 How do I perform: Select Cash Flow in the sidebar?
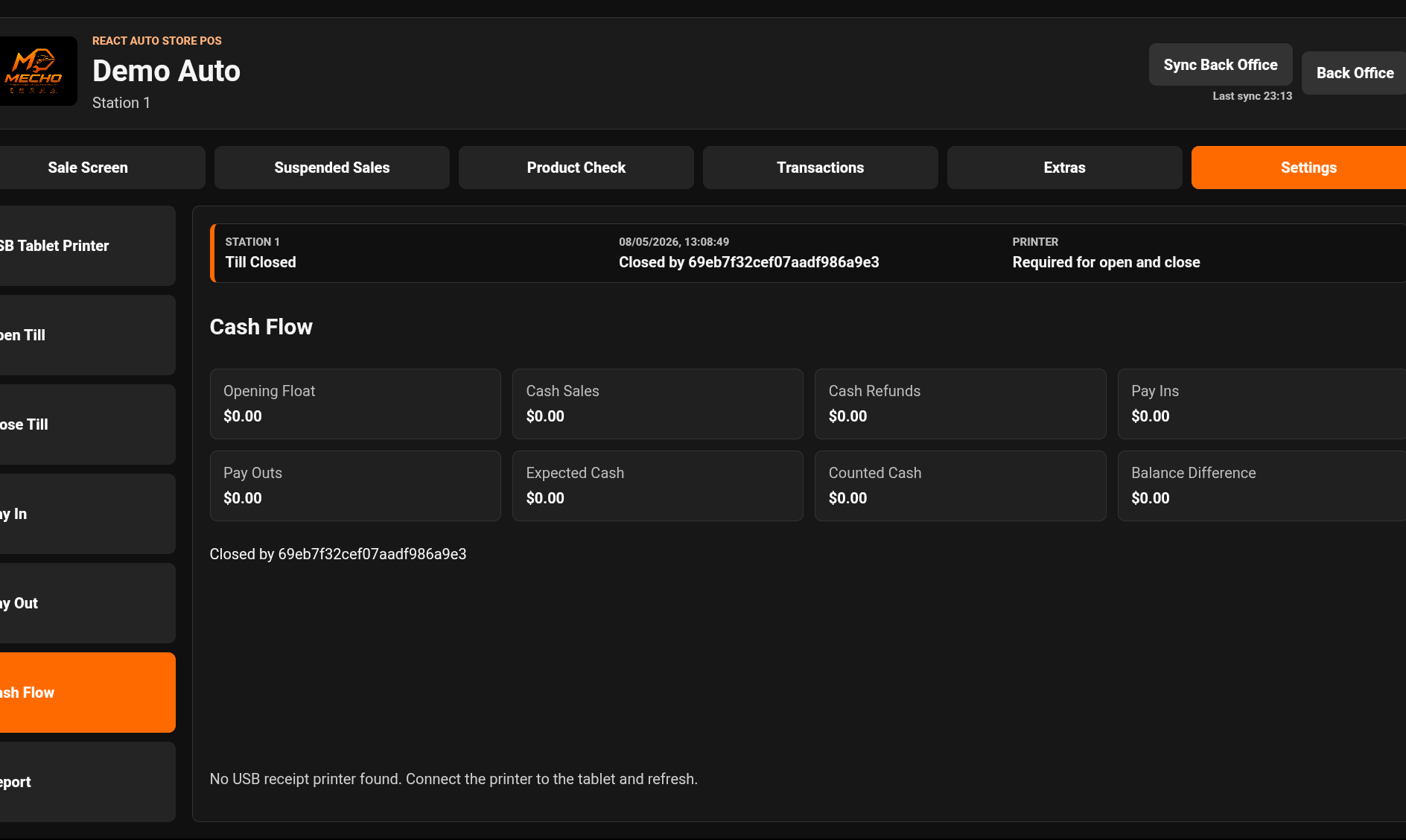[x=87, y=693]
